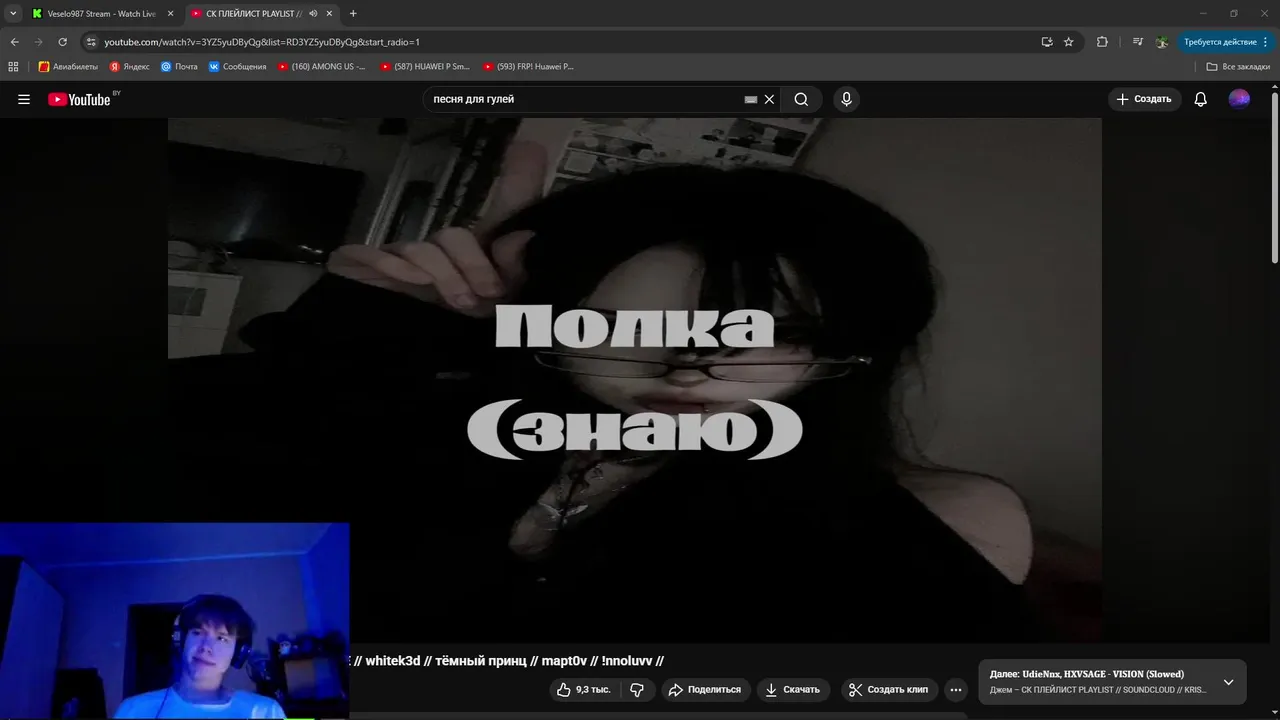Click Создать клип button
Viewport: 1280px width, 720px height.
point(889,690)
